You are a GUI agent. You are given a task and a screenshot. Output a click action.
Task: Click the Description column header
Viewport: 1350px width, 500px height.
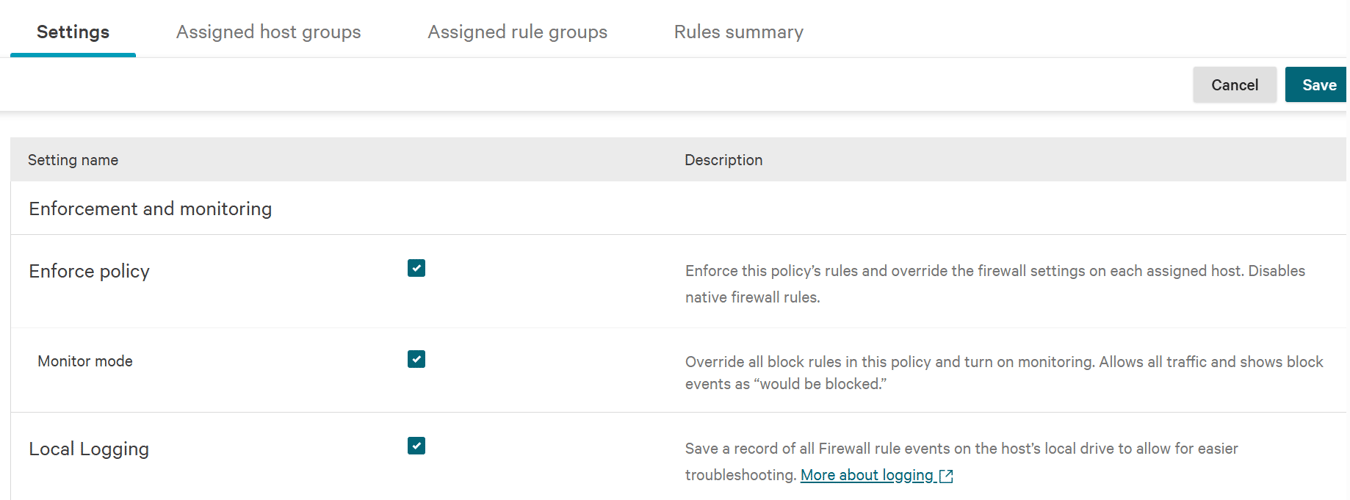(723, 160)
